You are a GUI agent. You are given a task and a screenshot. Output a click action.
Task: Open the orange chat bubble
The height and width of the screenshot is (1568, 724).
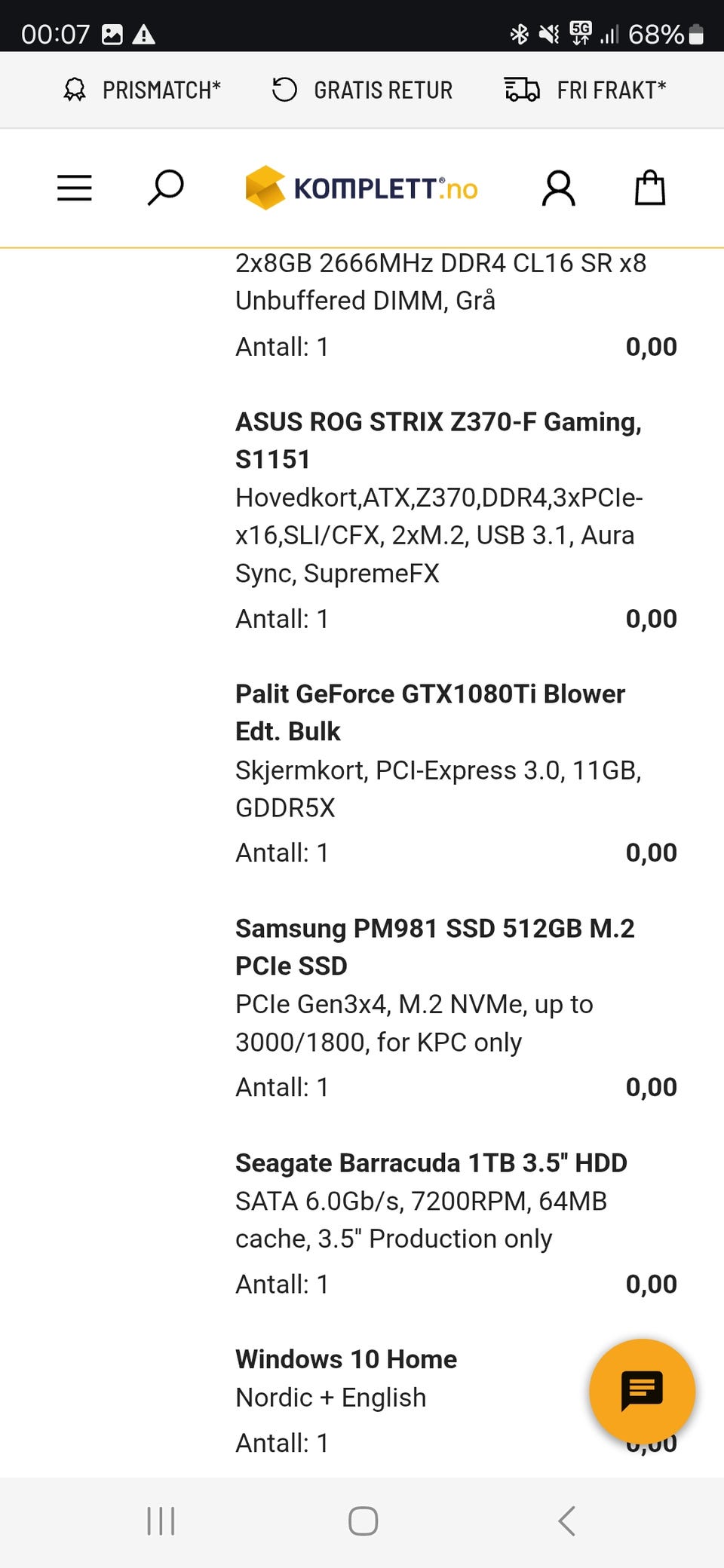(x=642, y=1391)
